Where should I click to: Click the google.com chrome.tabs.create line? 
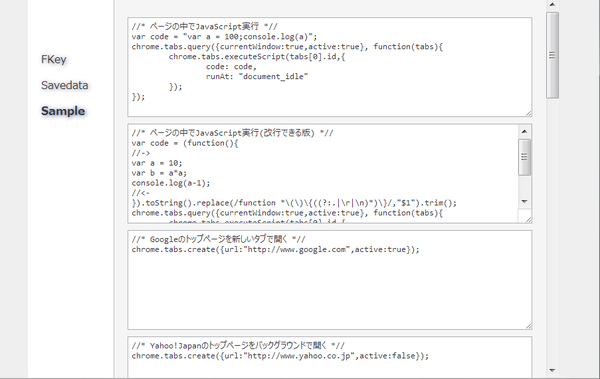click(x=276, y=250)
